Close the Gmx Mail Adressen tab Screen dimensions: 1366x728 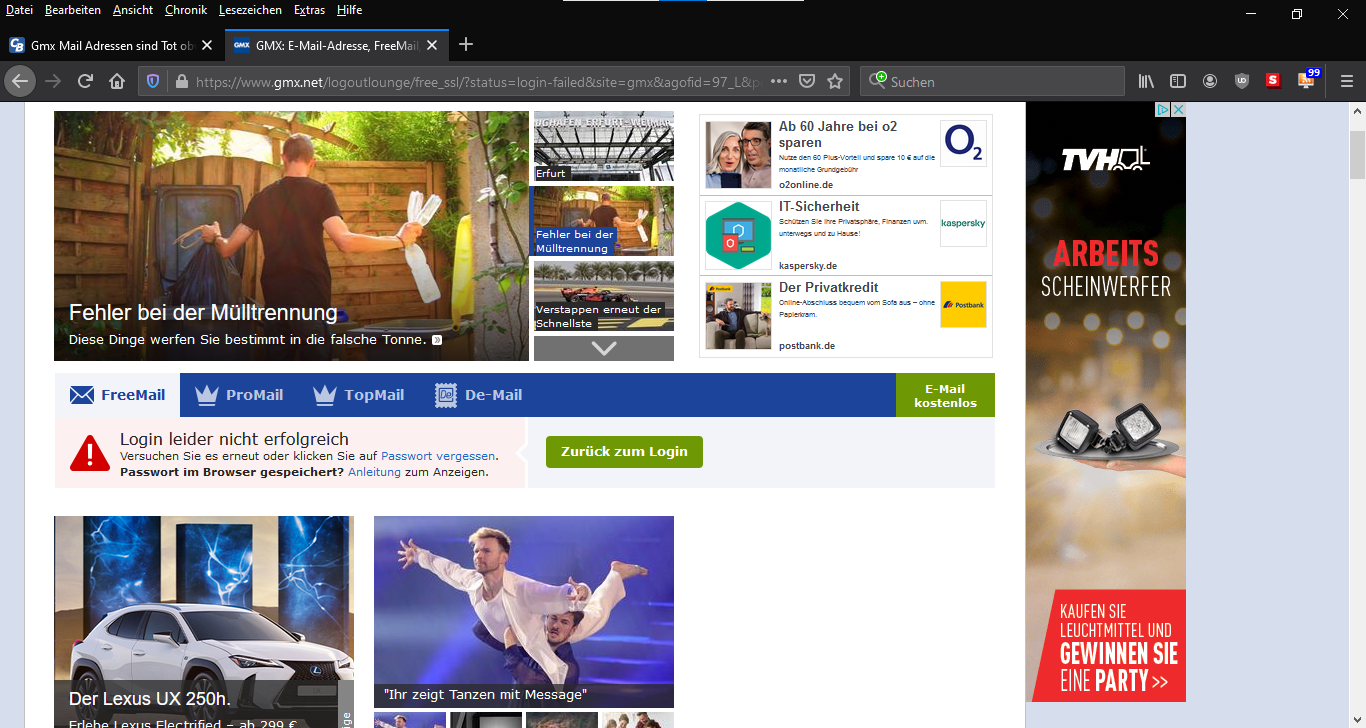[x=207, y=45]
